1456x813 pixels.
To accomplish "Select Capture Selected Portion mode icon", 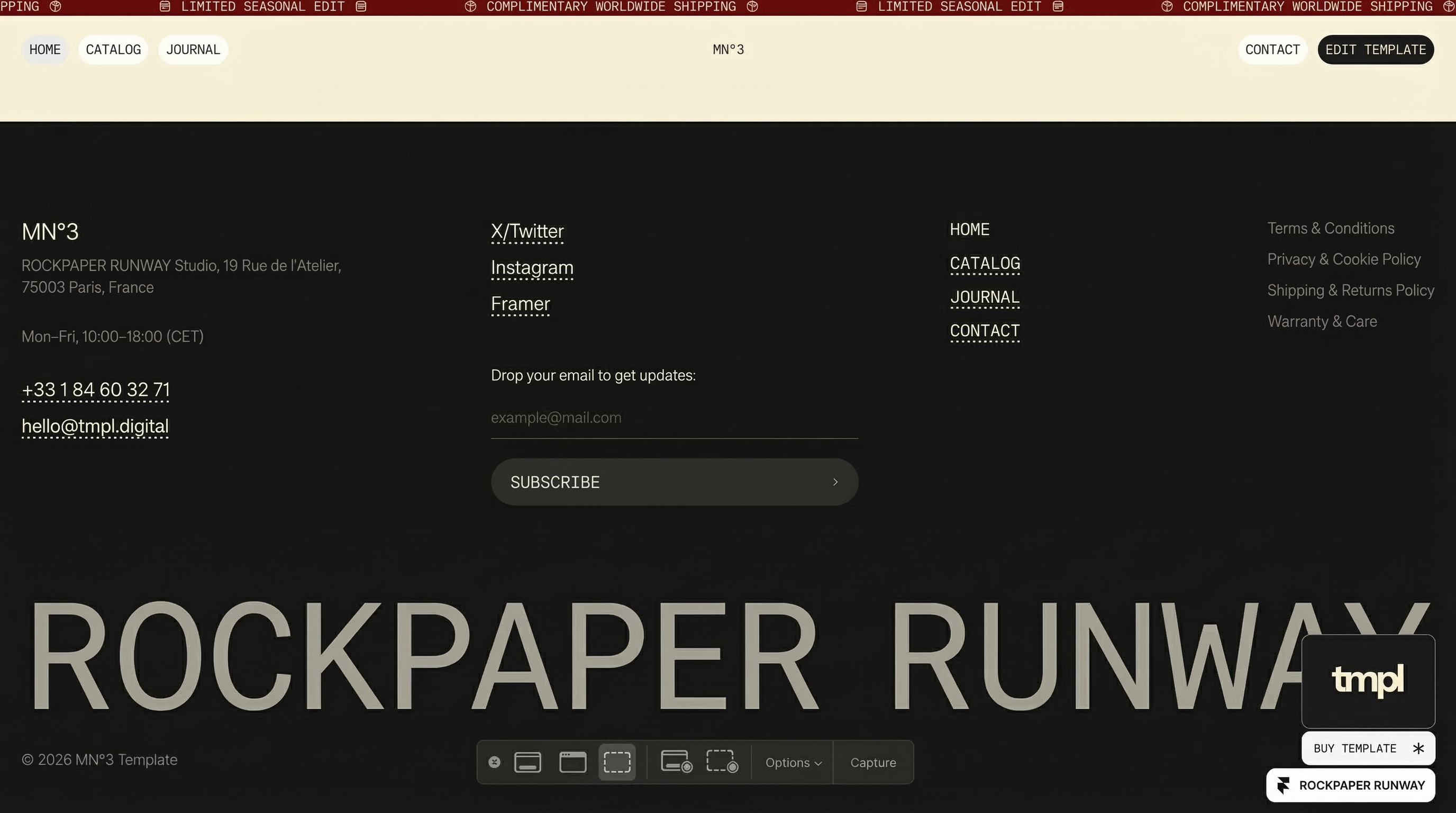I will tap(617, 762).
